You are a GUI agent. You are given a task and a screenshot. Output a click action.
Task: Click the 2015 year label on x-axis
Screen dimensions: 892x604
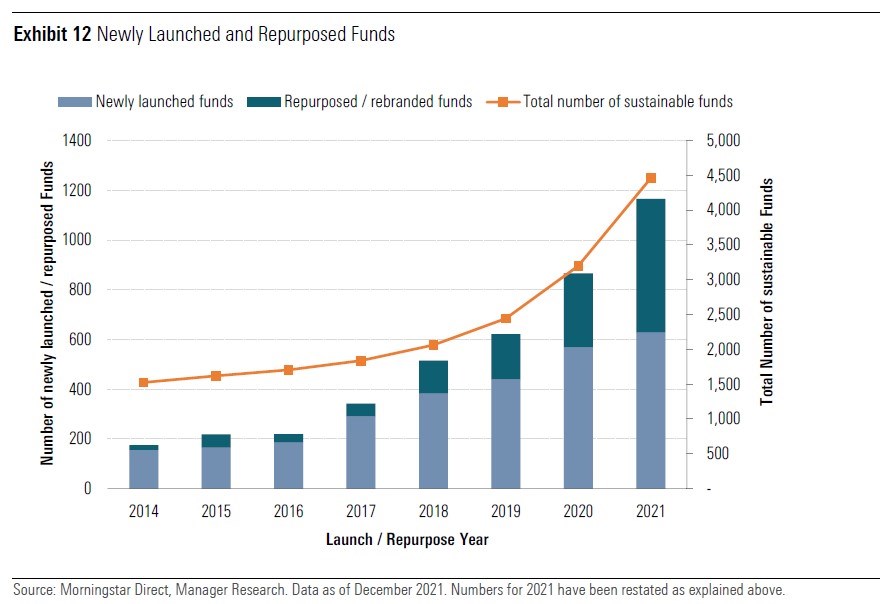216,512
